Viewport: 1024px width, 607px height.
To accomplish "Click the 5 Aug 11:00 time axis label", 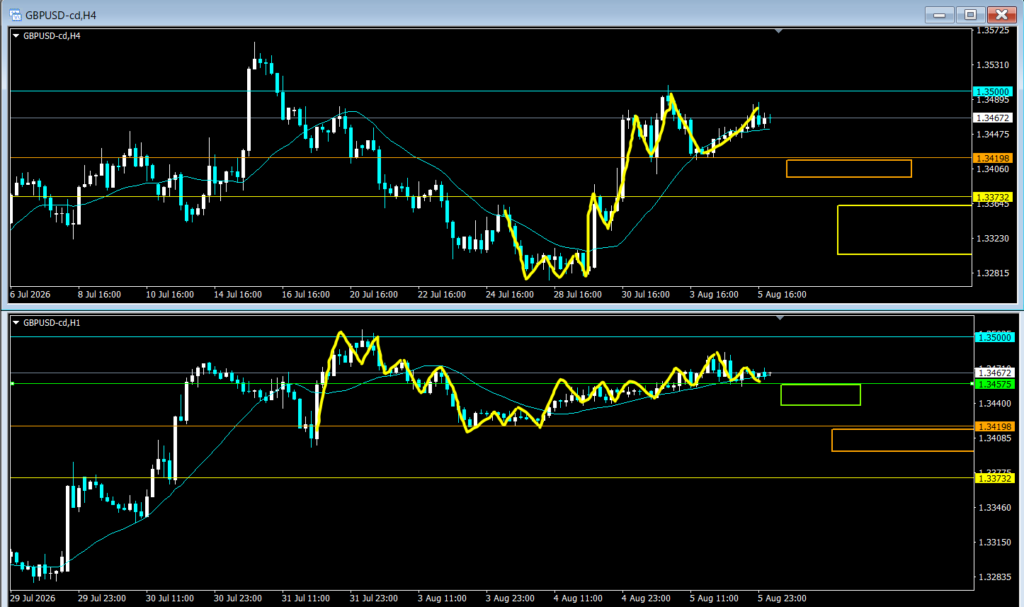I will coord(714,599).
